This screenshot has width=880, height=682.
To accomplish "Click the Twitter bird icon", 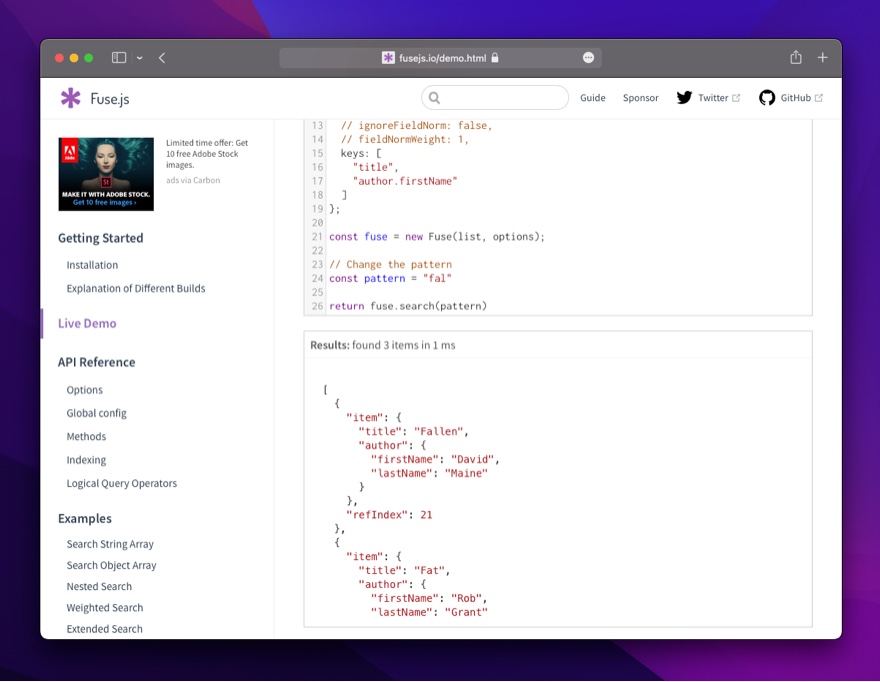I will [684, 98].
